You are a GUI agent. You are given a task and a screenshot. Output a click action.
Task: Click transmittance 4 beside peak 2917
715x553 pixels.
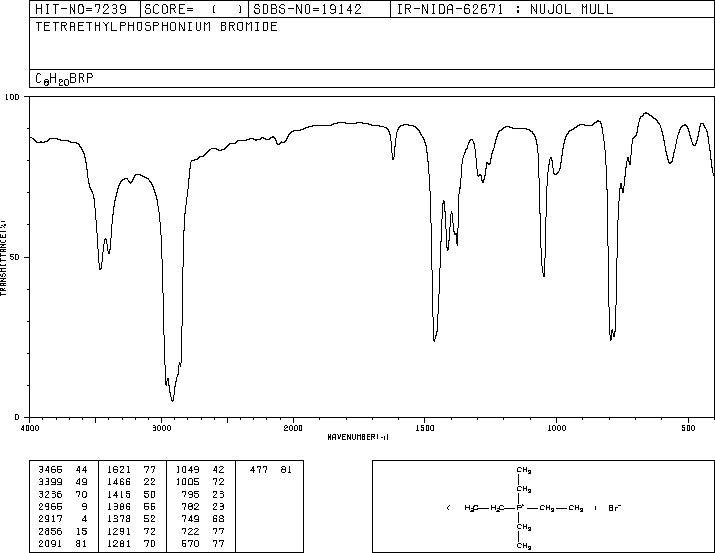pyautogui.click(x=84, y=519)
